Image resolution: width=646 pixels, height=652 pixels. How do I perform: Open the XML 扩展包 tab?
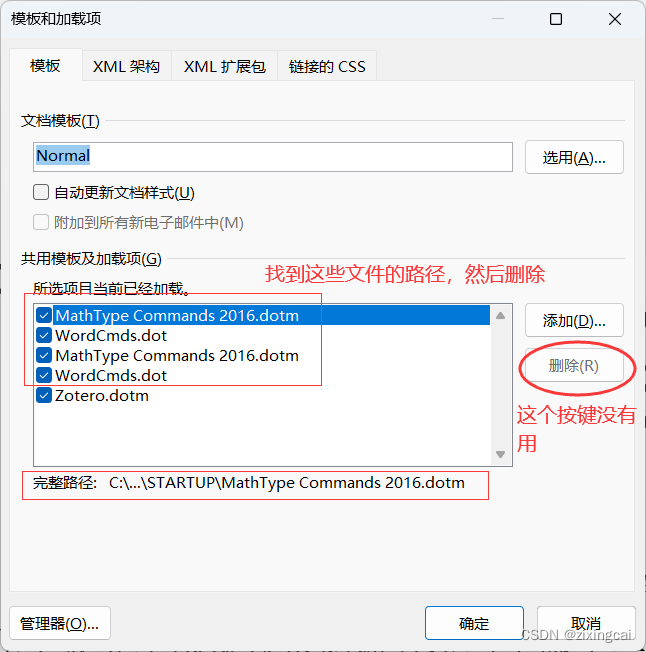[x=224, y=66]
